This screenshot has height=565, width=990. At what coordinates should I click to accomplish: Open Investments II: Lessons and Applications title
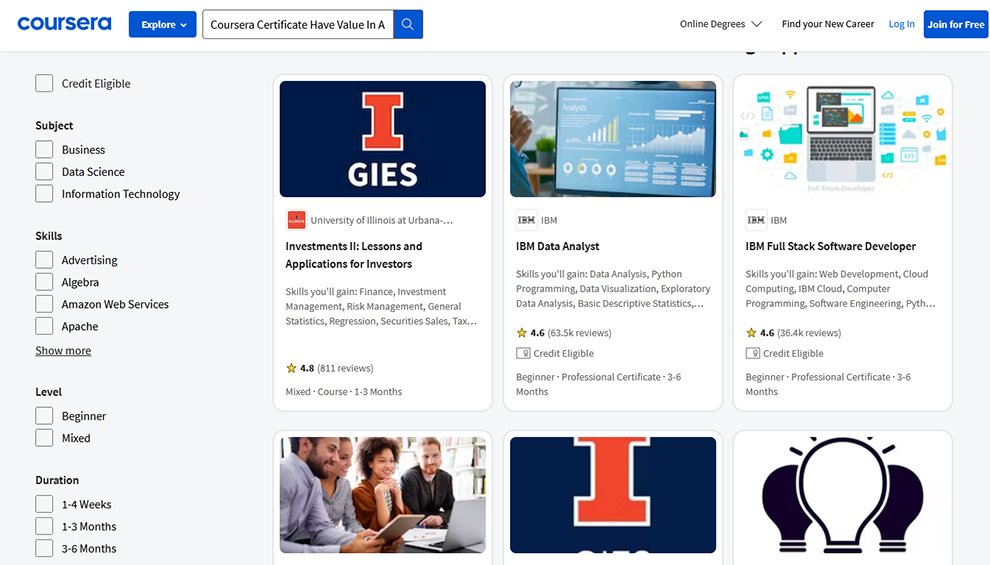tap(354, 255)
